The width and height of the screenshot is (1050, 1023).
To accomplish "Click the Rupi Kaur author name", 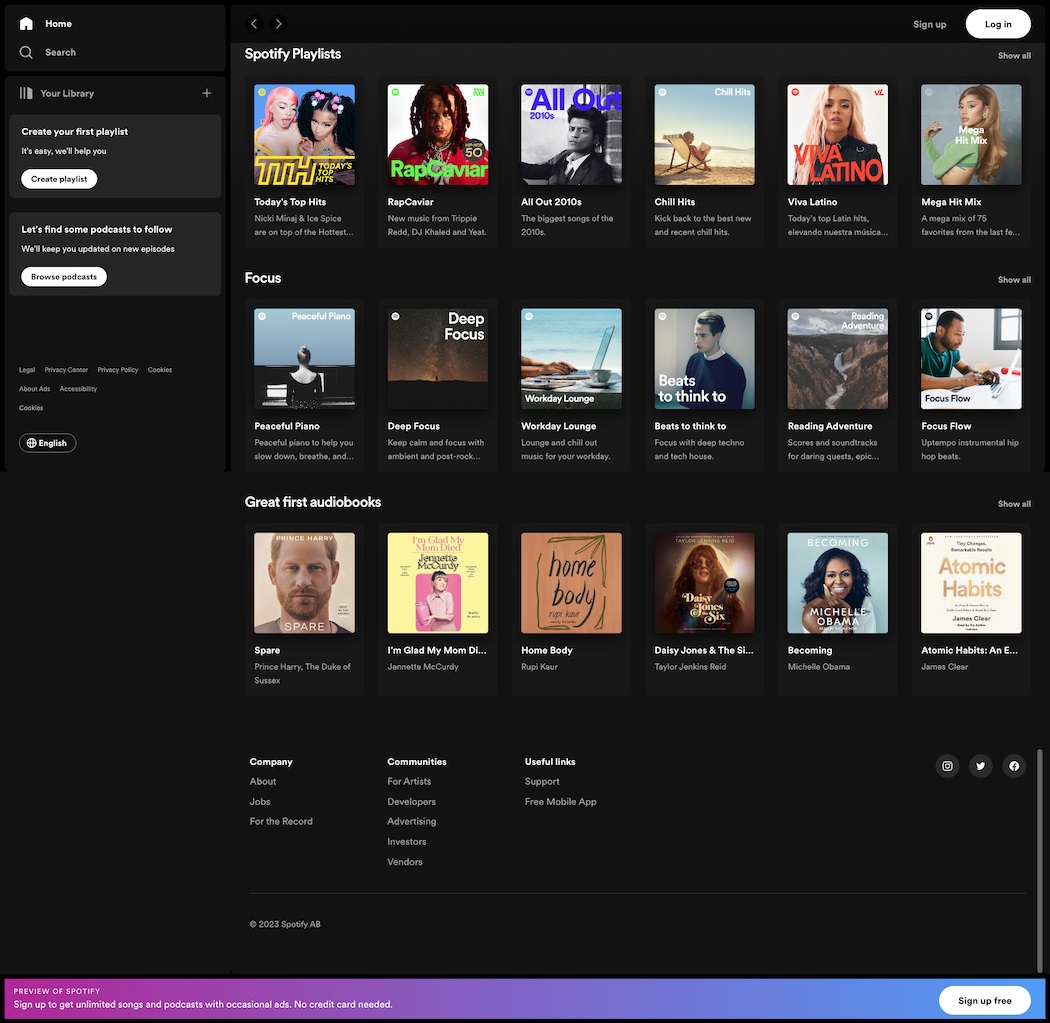I will click(539, 667).
